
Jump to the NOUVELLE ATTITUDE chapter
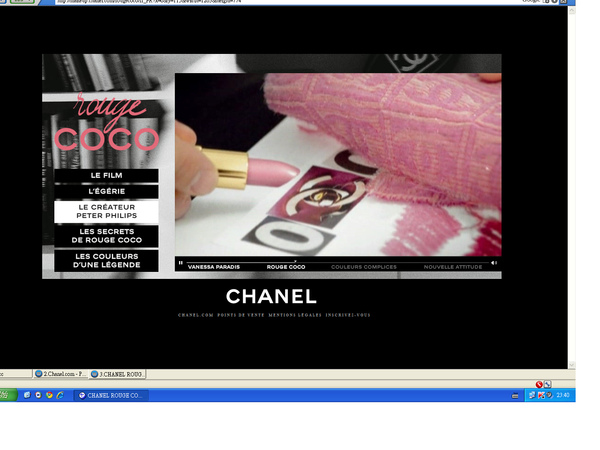click(x=453, y=267)
